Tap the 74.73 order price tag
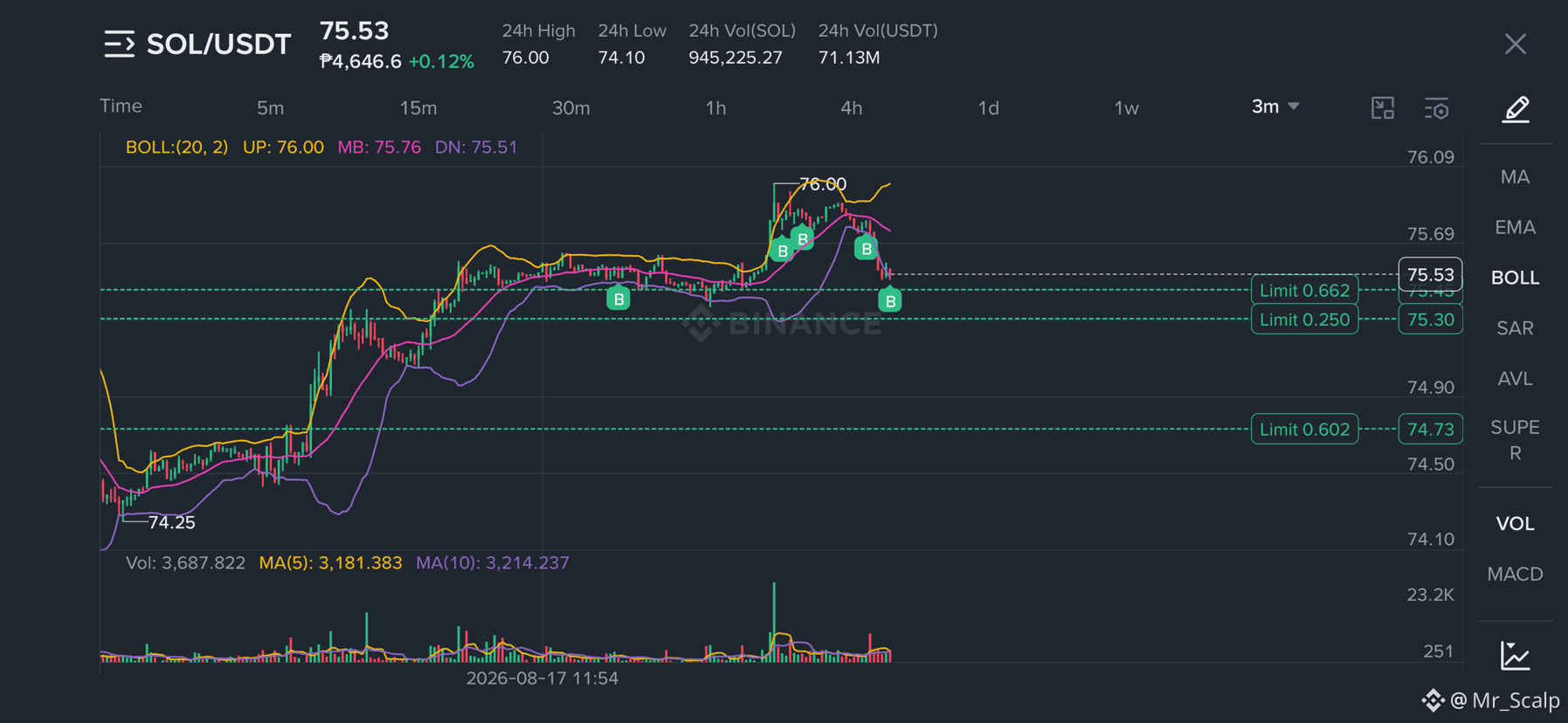Screen dimensions: 1568x723 (x=1430, y=429)
